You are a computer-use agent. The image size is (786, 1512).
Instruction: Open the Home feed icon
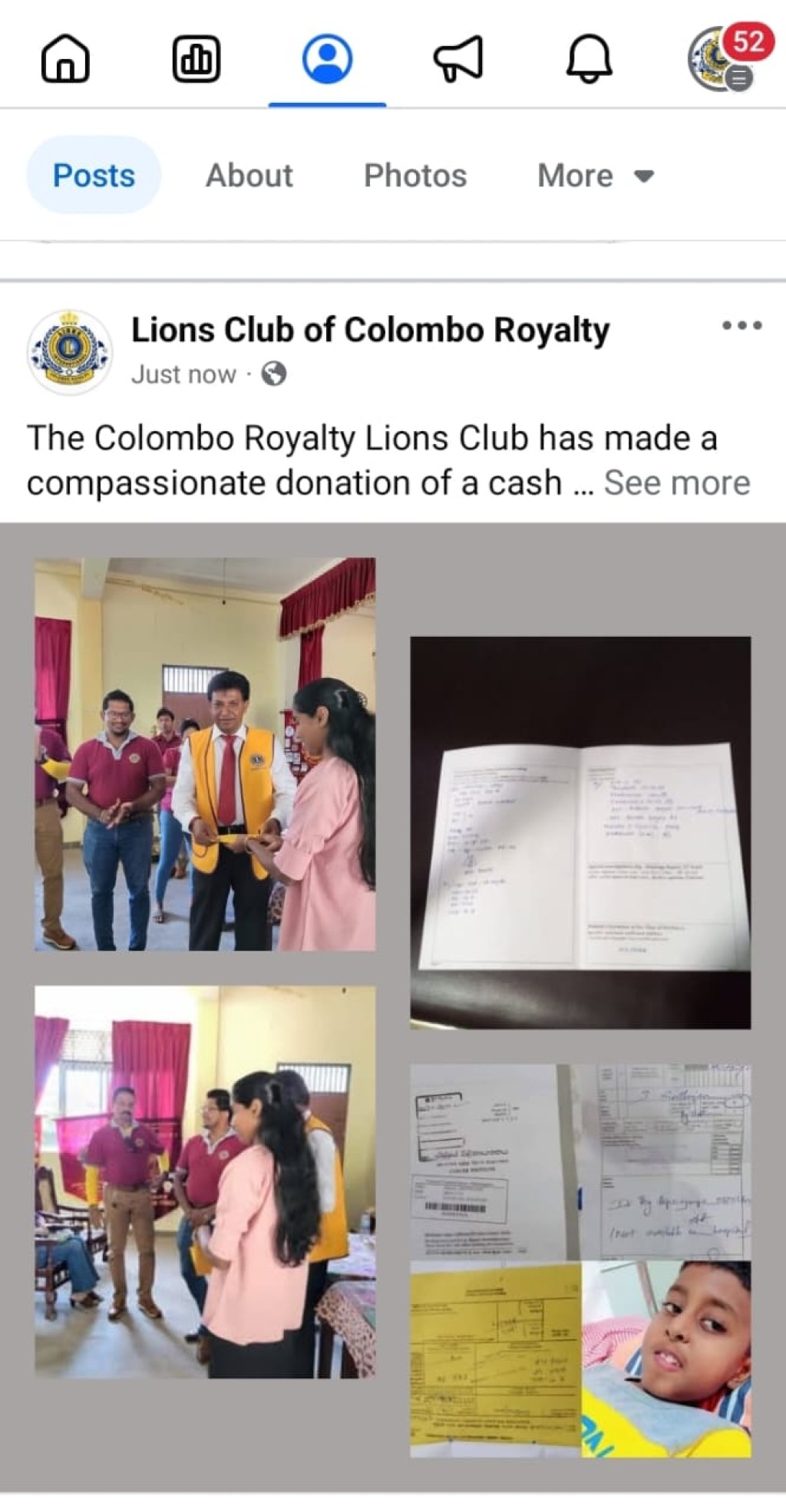pos(65,59)
